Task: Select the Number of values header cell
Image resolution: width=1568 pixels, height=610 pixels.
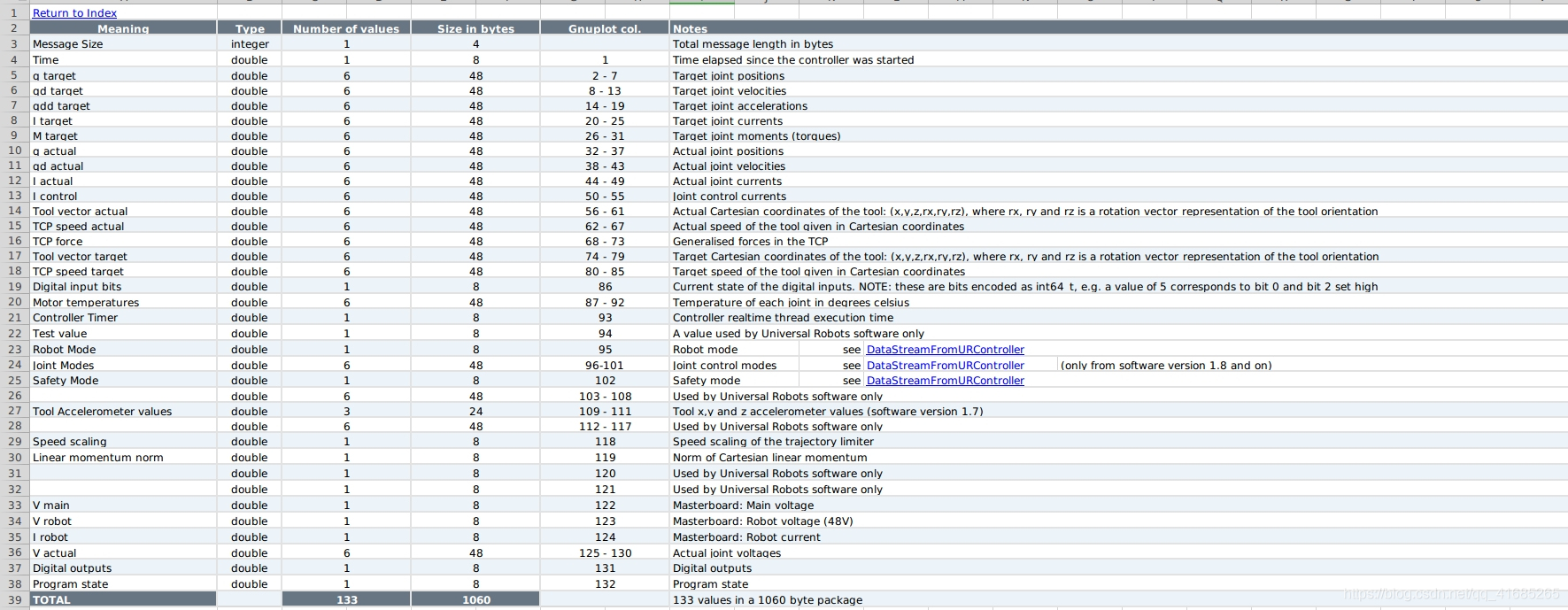Action: (346, 28)
